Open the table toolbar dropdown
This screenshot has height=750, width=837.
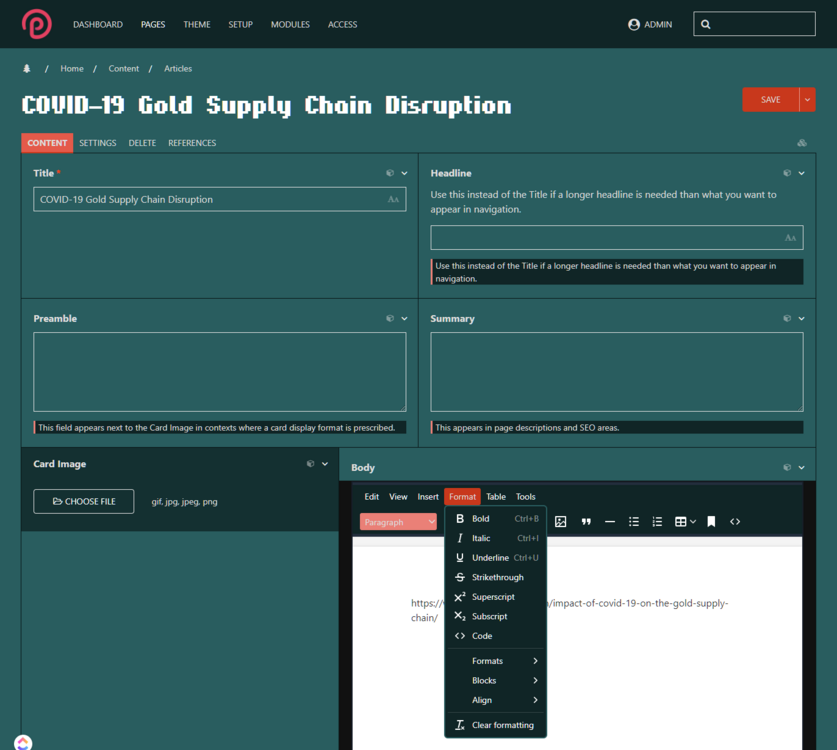tap(685, 522)
